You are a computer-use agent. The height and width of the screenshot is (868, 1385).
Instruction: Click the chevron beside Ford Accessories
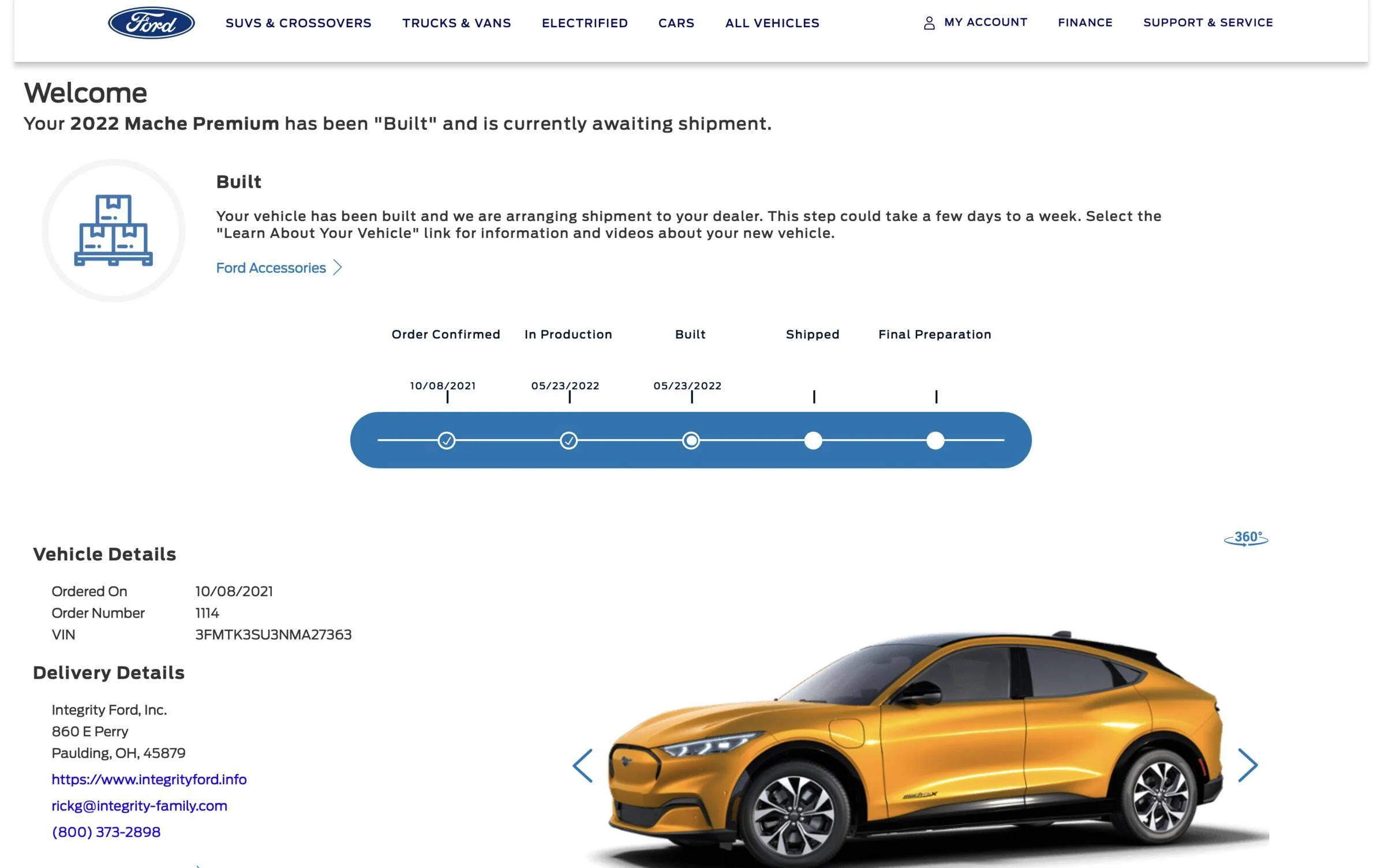tap(338, 268)
